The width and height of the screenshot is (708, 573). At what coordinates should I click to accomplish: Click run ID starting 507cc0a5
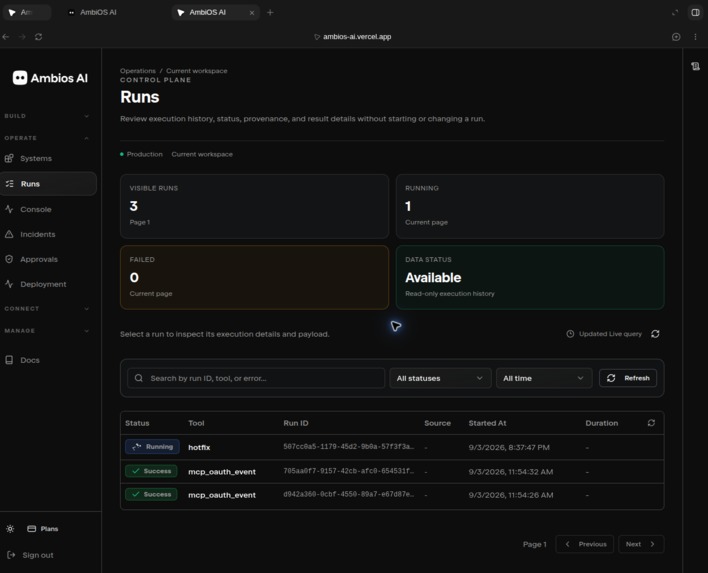(x=349, y=447)
